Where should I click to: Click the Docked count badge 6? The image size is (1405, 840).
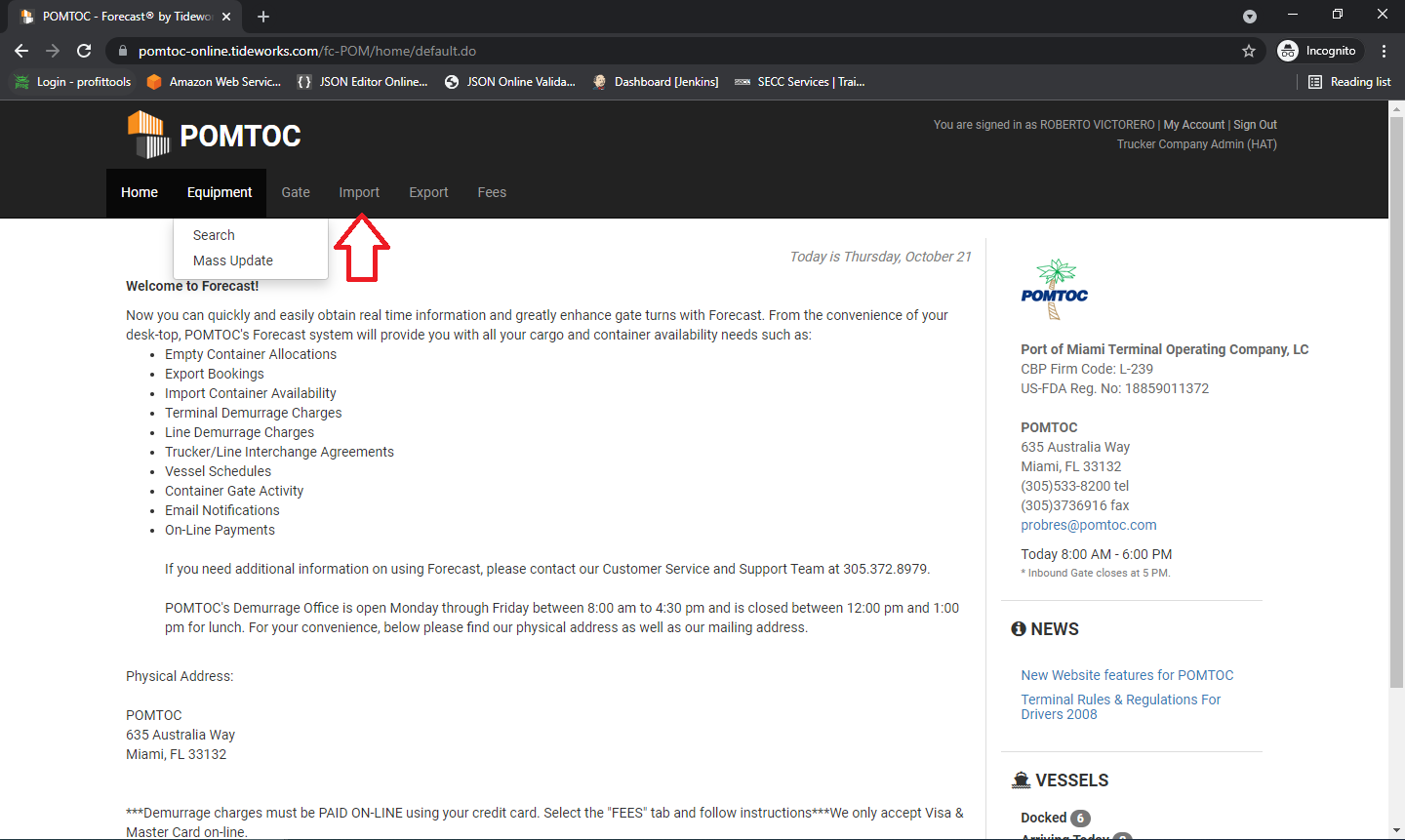pos(1080,818)
